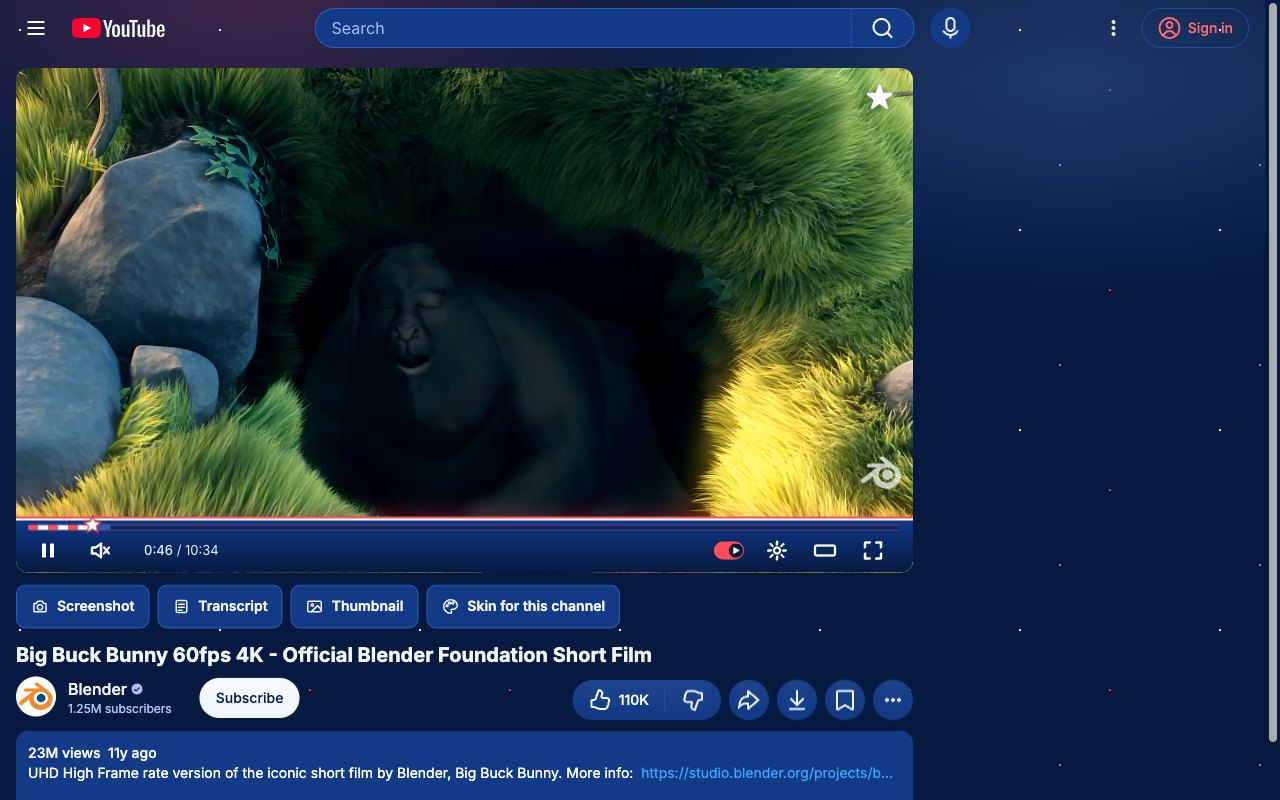
Task: Subscribe to the Blender channel
Action: click(x=249, y=698)
